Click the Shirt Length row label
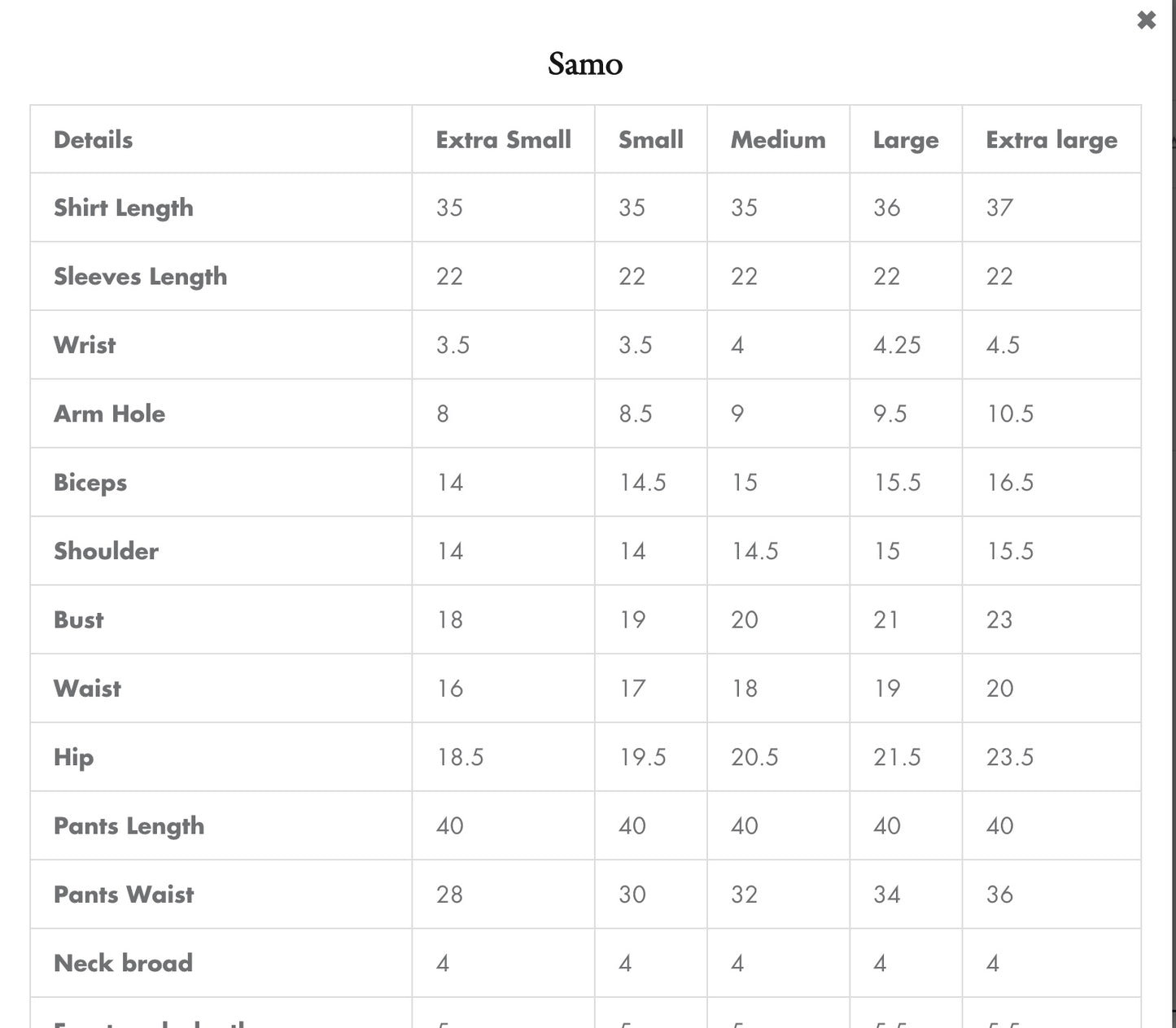Viewport: 1176px width, 1028px height. [124, 208]
